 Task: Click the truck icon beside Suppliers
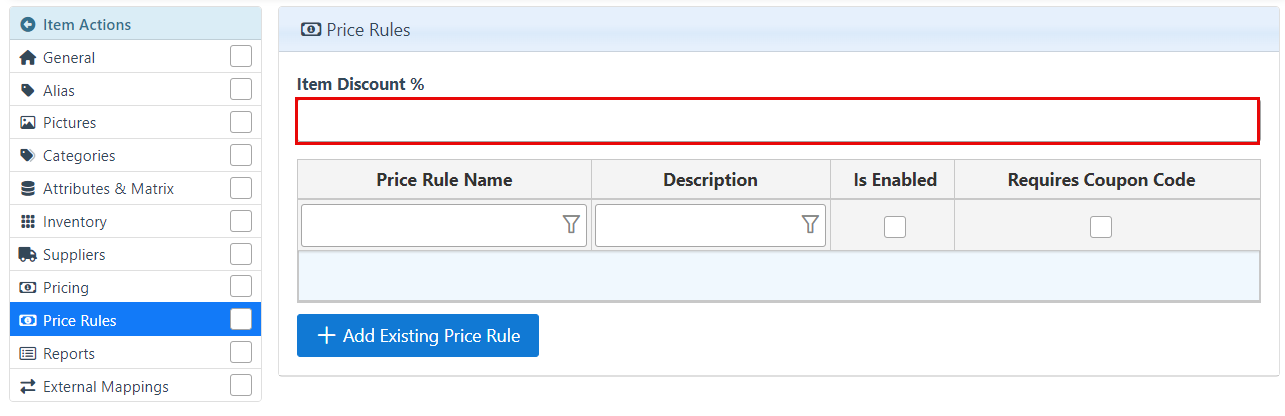(28, 255)
